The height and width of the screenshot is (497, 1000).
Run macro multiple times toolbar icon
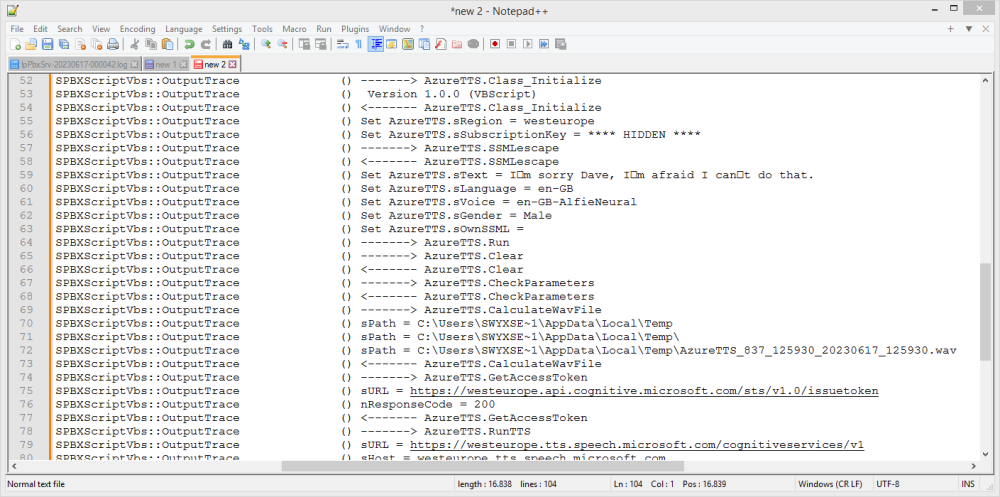544,44
